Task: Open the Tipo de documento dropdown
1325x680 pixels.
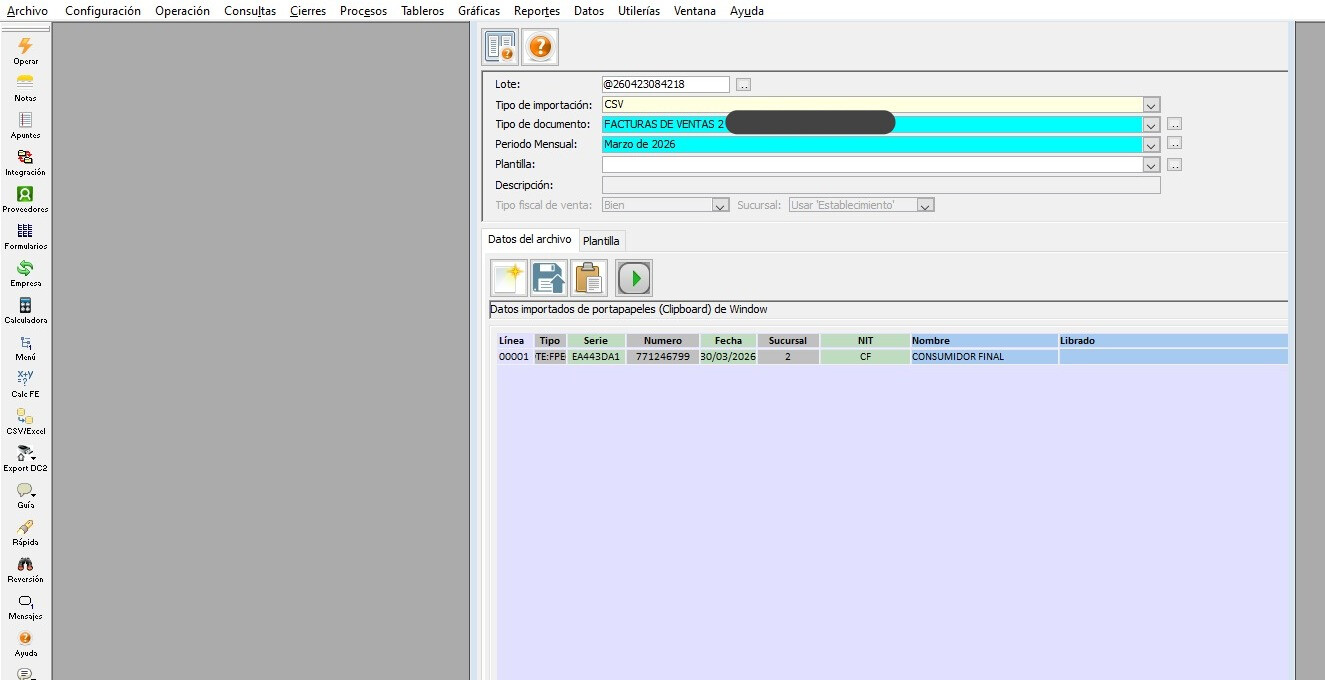Action: click(x=1151, y=125)
